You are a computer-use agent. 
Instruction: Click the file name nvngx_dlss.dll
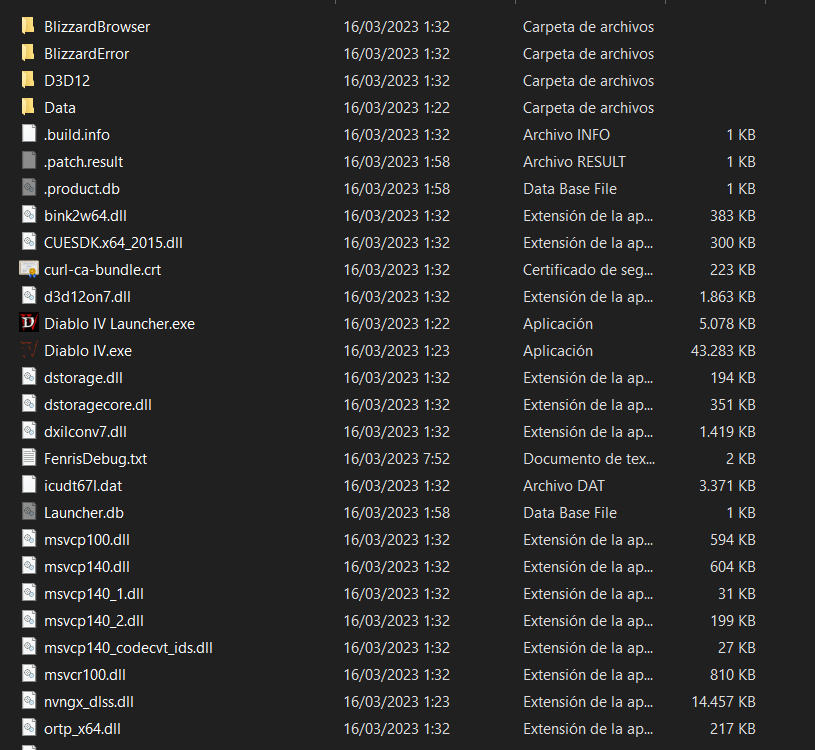(89, 702)
